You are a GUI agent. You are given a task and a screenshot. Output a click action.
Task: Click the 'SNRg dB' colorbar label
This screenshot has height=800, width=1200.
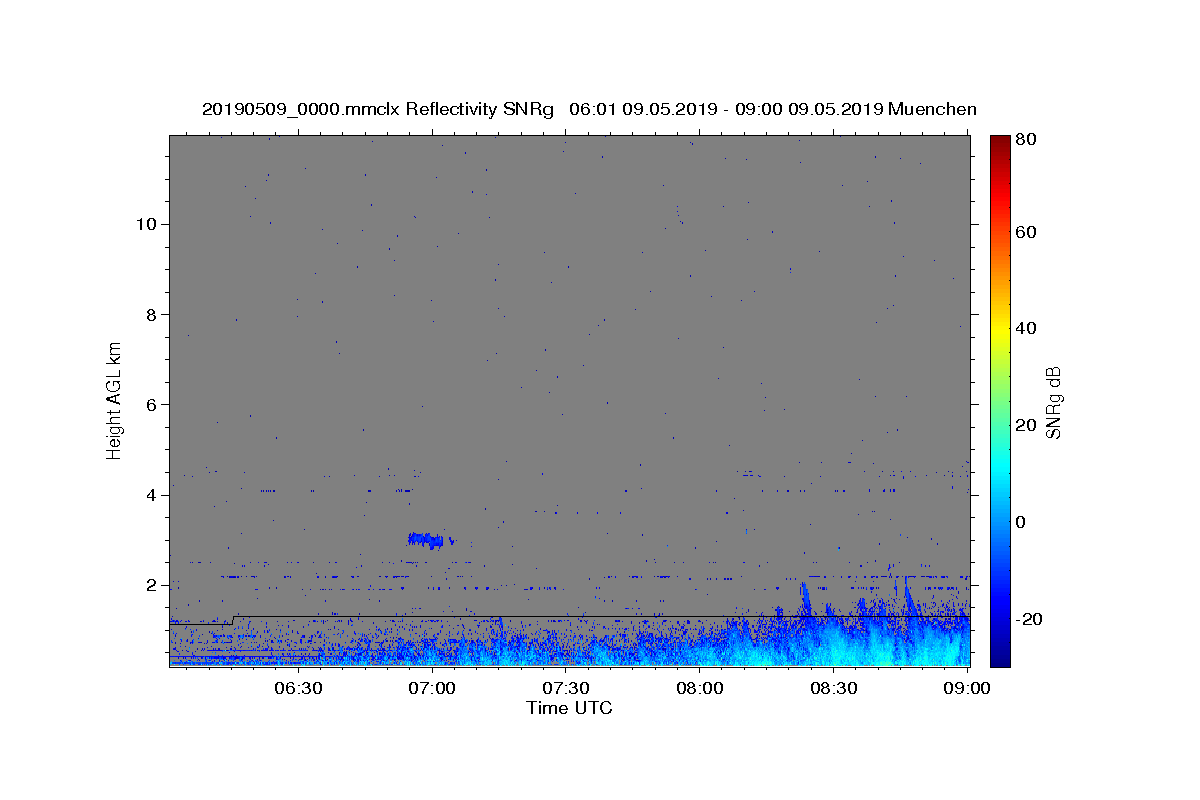click(x=1053, y=402)
